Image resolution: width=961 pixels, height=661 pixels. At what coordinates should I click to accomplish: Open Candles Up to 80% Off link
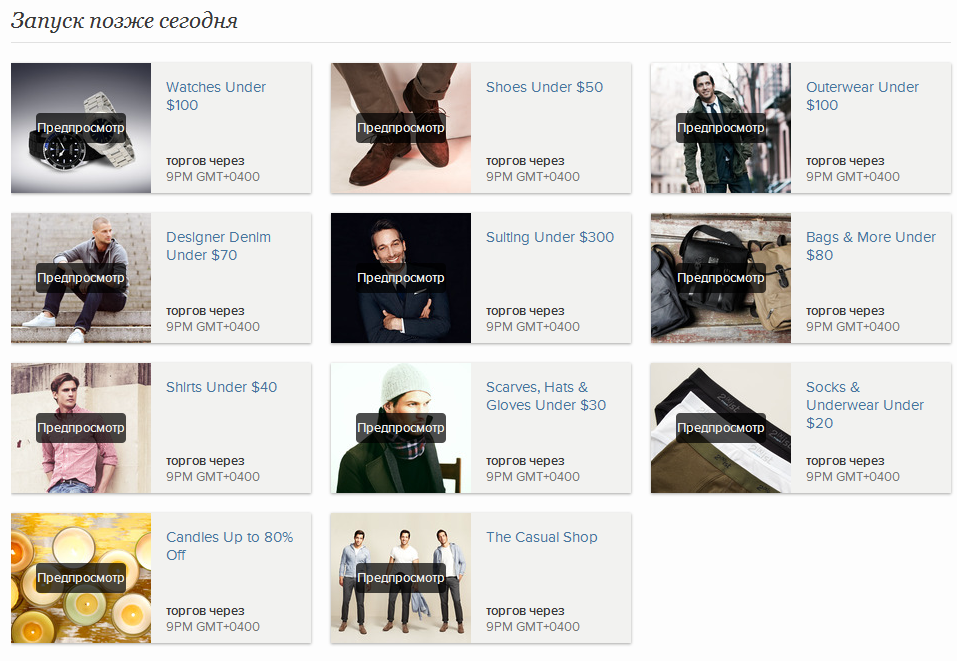coord(229,546)
